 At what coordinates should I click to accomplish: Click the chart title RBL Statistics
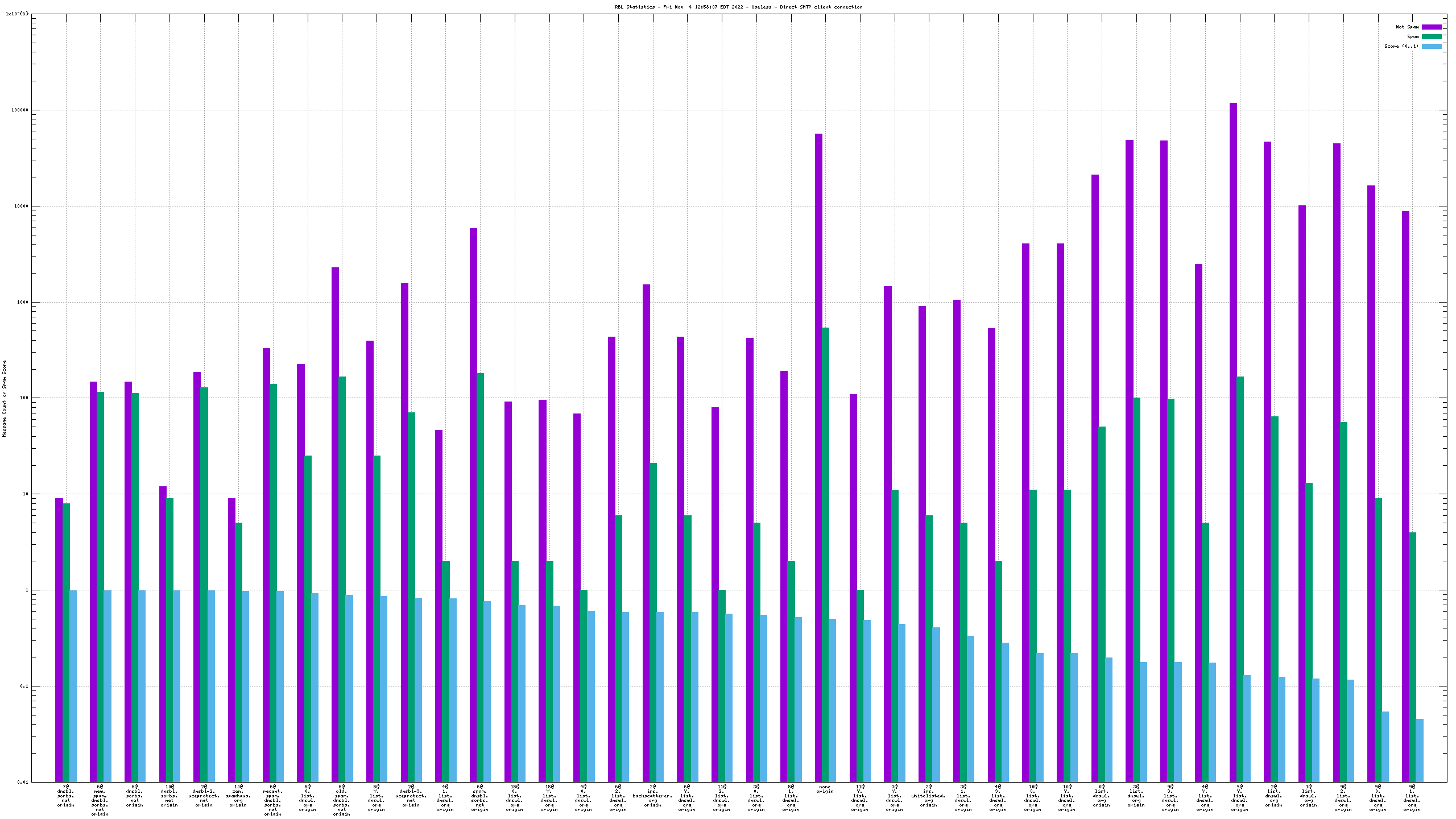[x=738, y=7]
